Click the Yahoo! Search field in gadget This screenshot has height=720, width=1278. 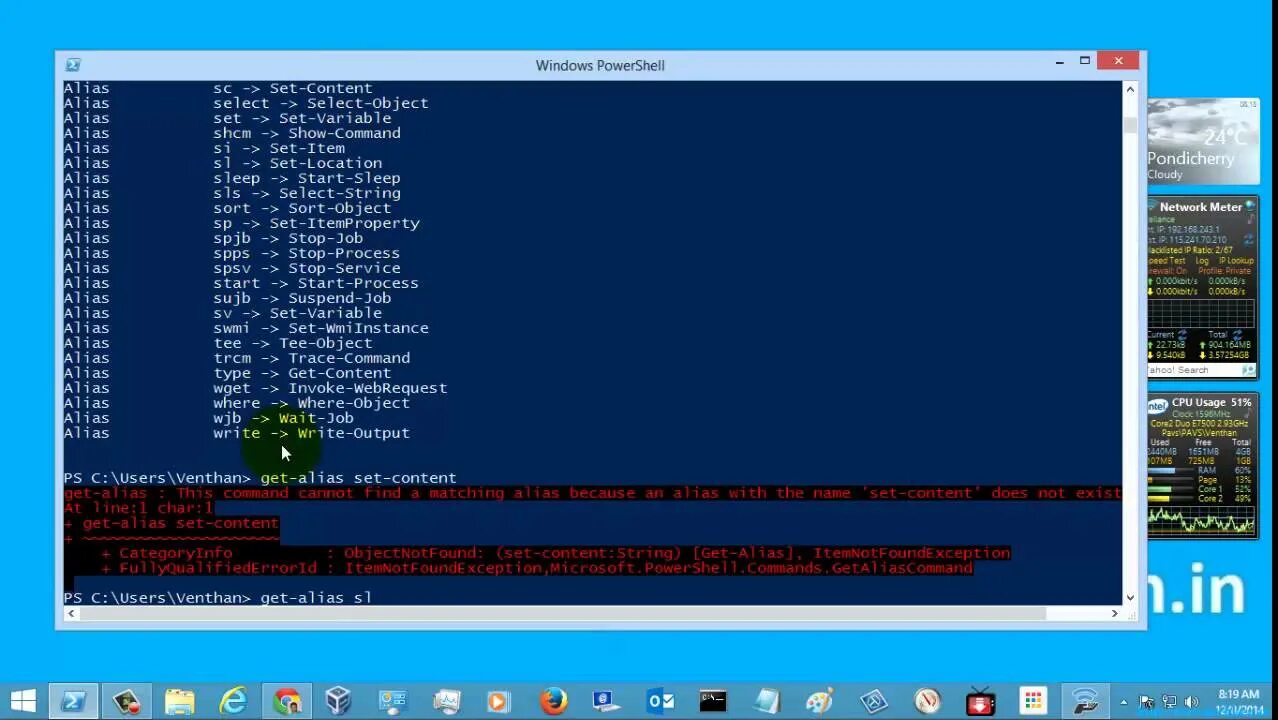click(1193, 370)
